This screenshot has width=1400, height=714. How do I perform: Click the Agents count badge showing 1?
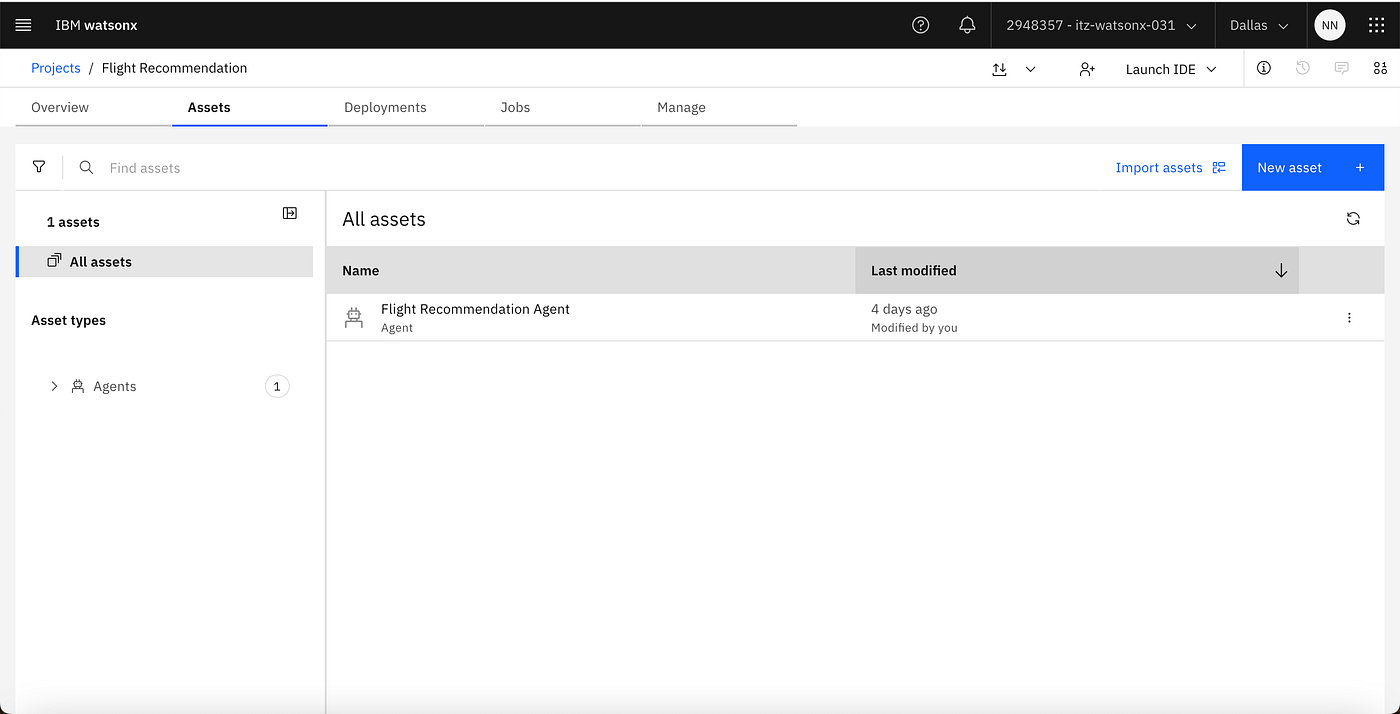[277, 386]
